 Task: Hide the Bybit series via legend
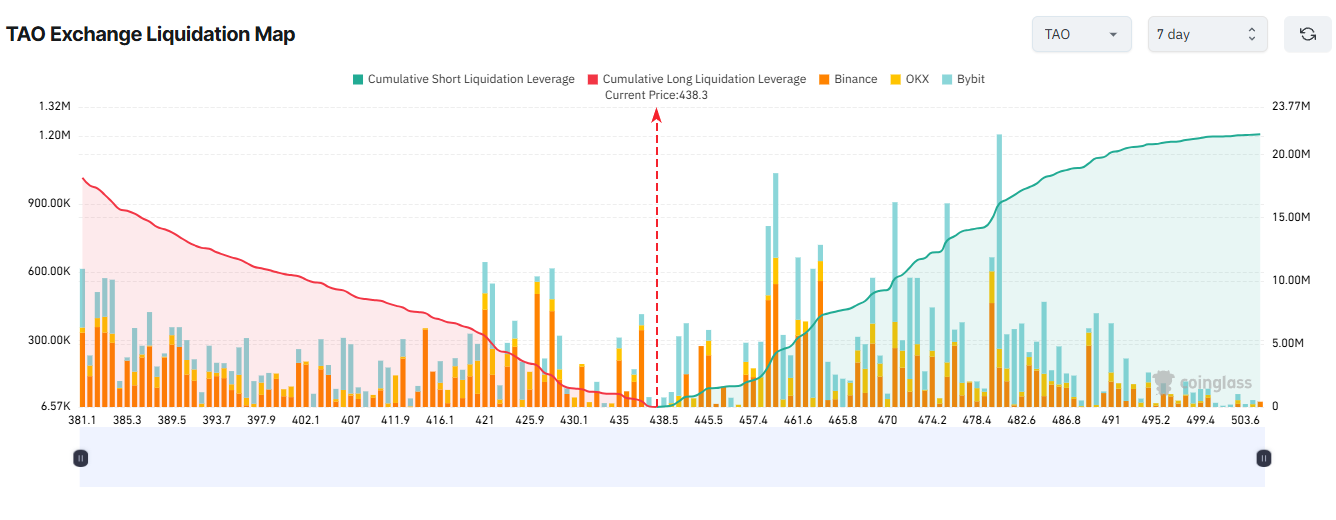click(x=970, y=79)
